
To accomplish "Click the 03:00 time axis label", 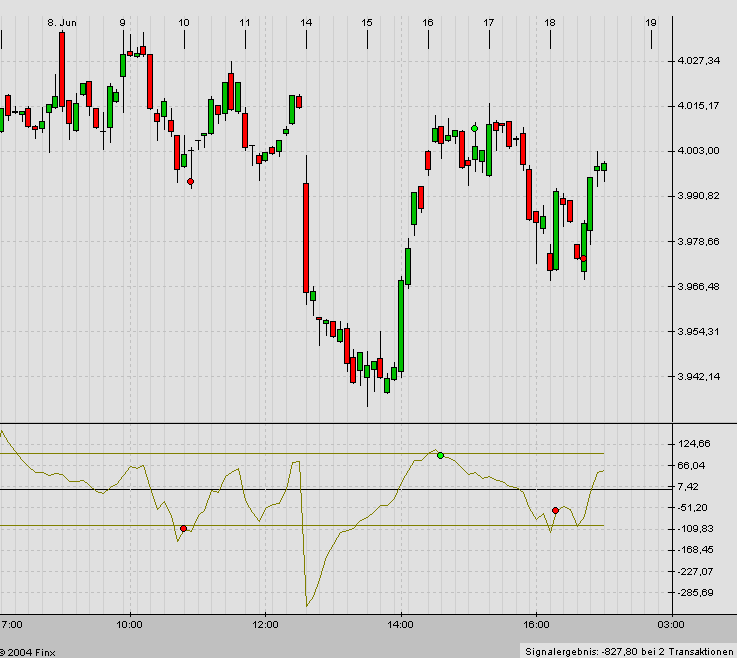I will pyautogui.click(x=671, y=624).
